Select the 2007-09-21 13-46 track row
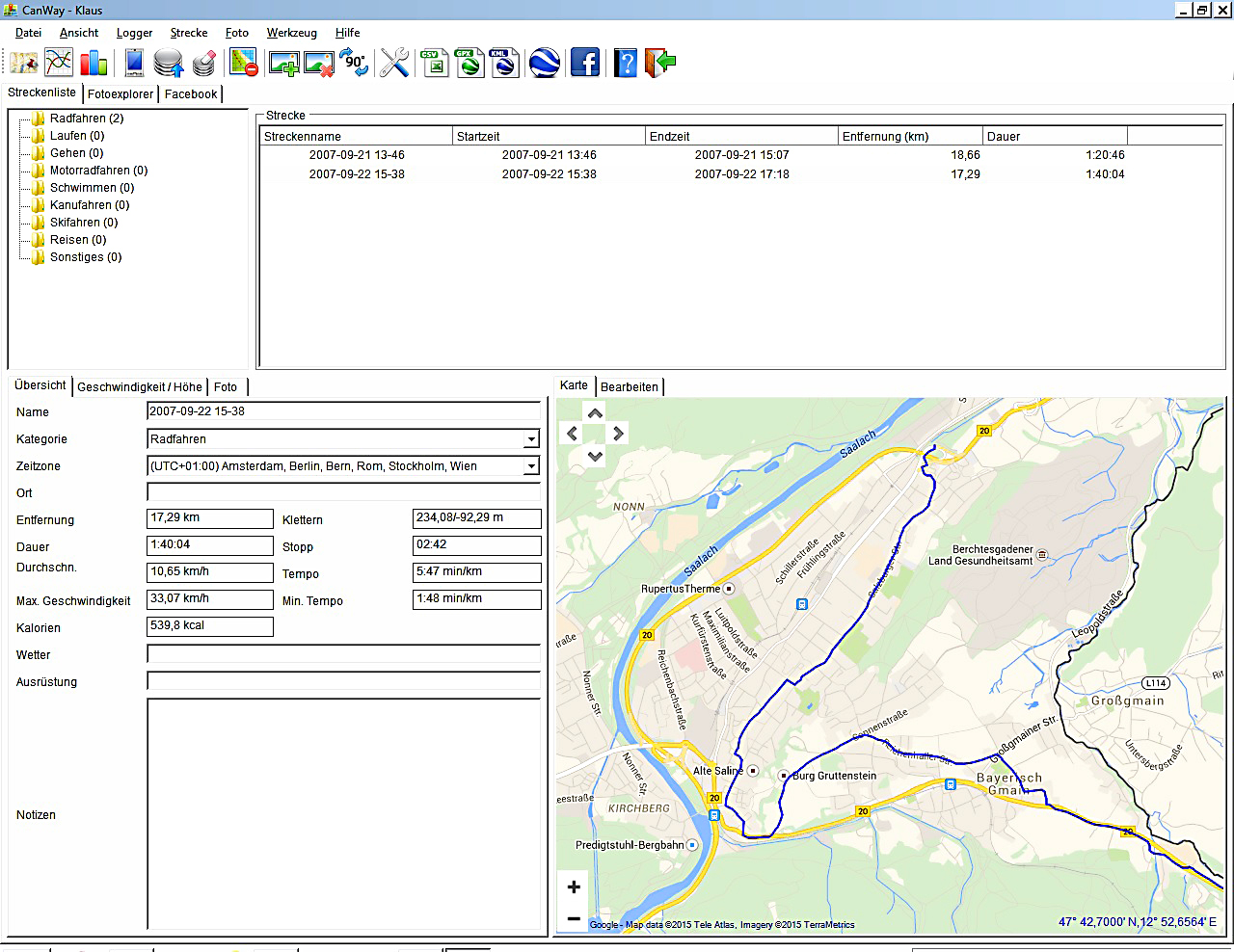This screenshot has width=1234, height=952. pos(357,155)
